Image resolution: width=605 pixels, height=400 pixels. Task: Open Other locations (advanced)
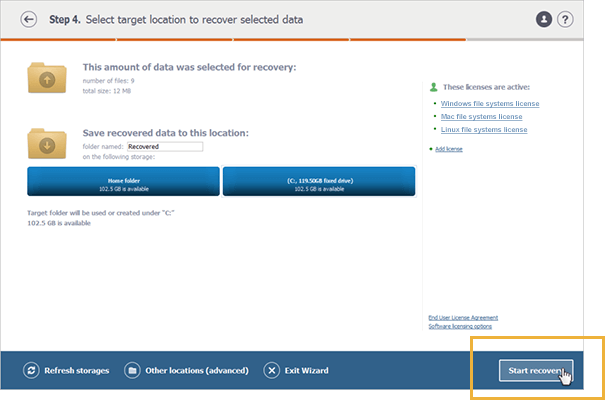click(197, 371)
